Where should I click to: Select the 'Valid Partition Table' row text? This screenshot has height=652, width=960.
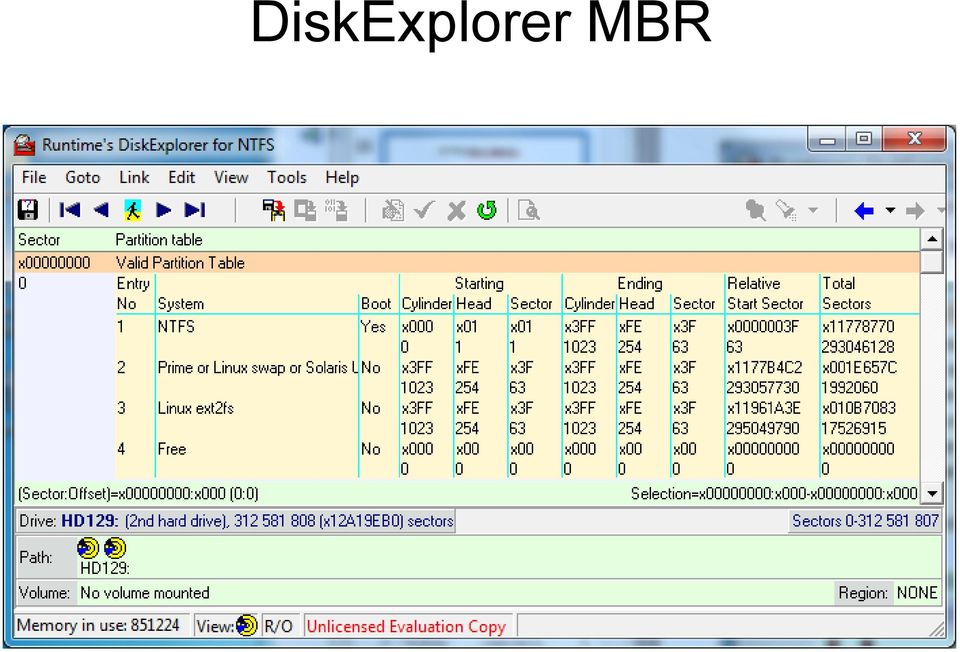tap(180, 263)
